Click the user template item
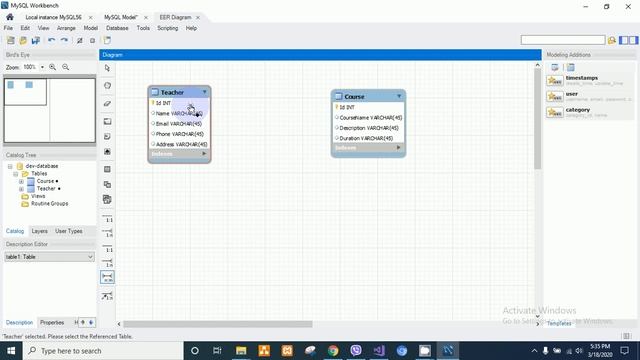The image size is (640, 360). click(x=589, y=96)
